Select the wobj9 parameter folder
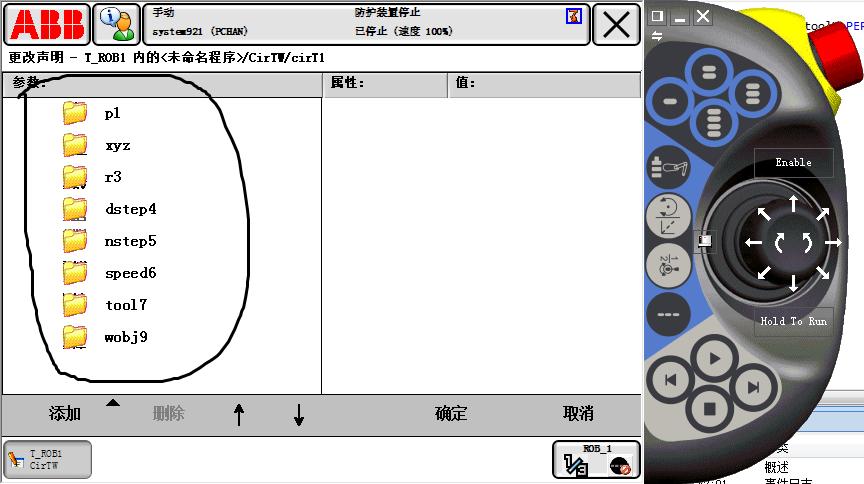 (126, 337)
